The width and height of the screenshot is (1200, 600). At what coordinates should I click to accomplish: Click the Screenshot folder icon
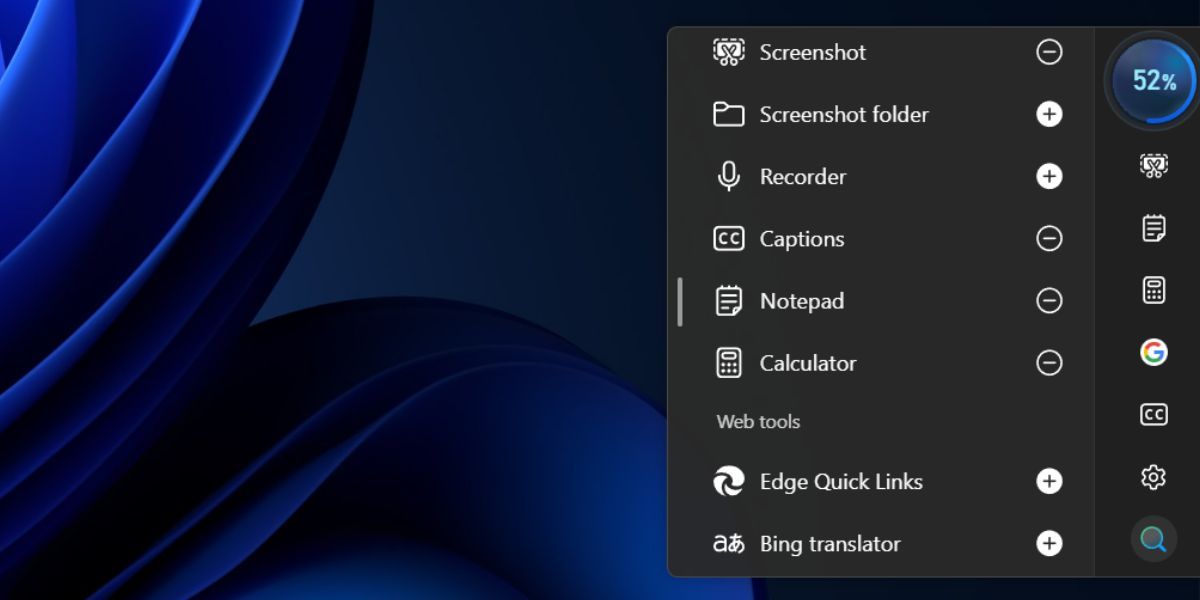pyautogui.click(x=727, y=114)
